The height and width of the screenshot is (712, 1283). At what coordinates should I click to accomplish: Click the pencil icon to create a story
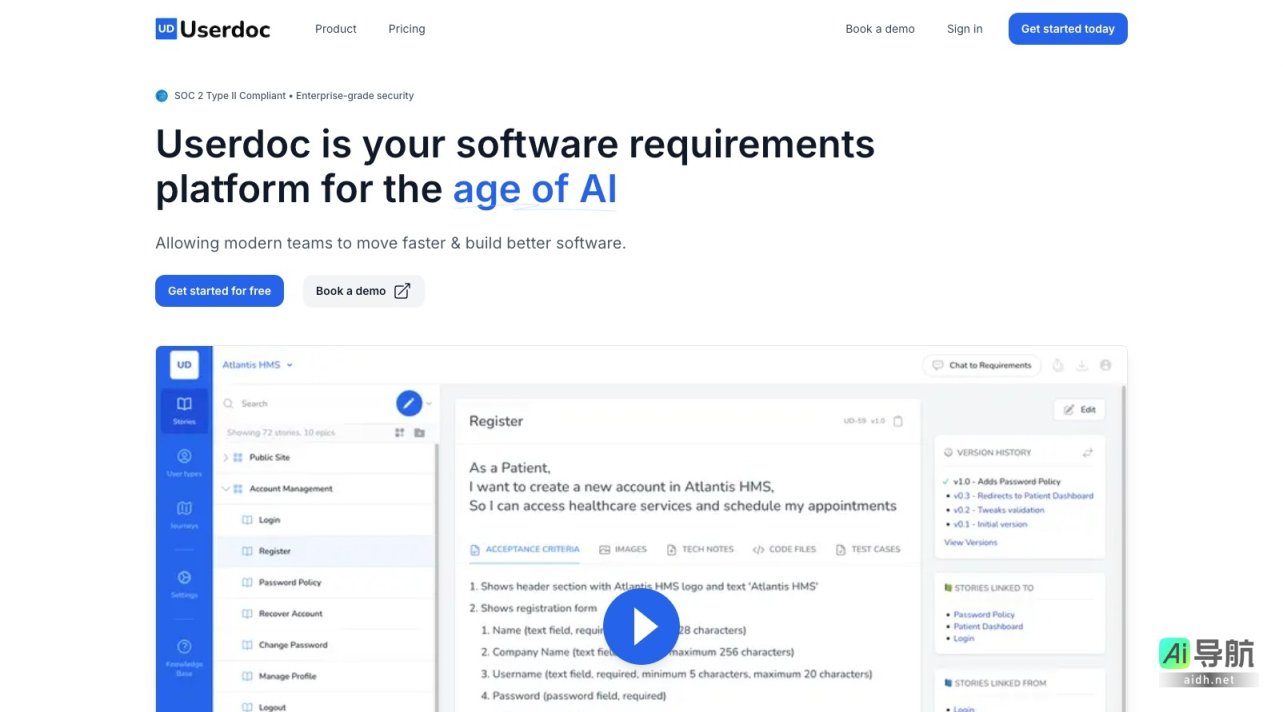(409, 403)
